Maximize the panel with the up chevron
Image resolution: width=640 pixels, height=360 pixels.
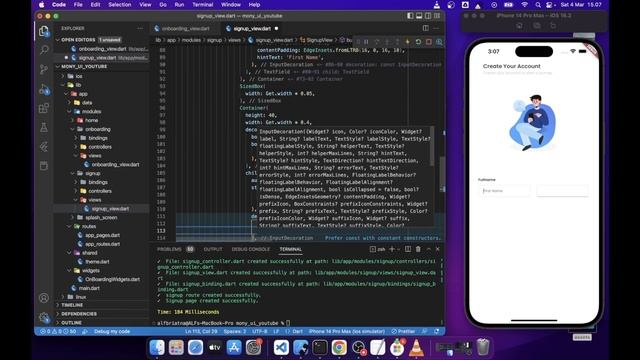click(428, 249)
